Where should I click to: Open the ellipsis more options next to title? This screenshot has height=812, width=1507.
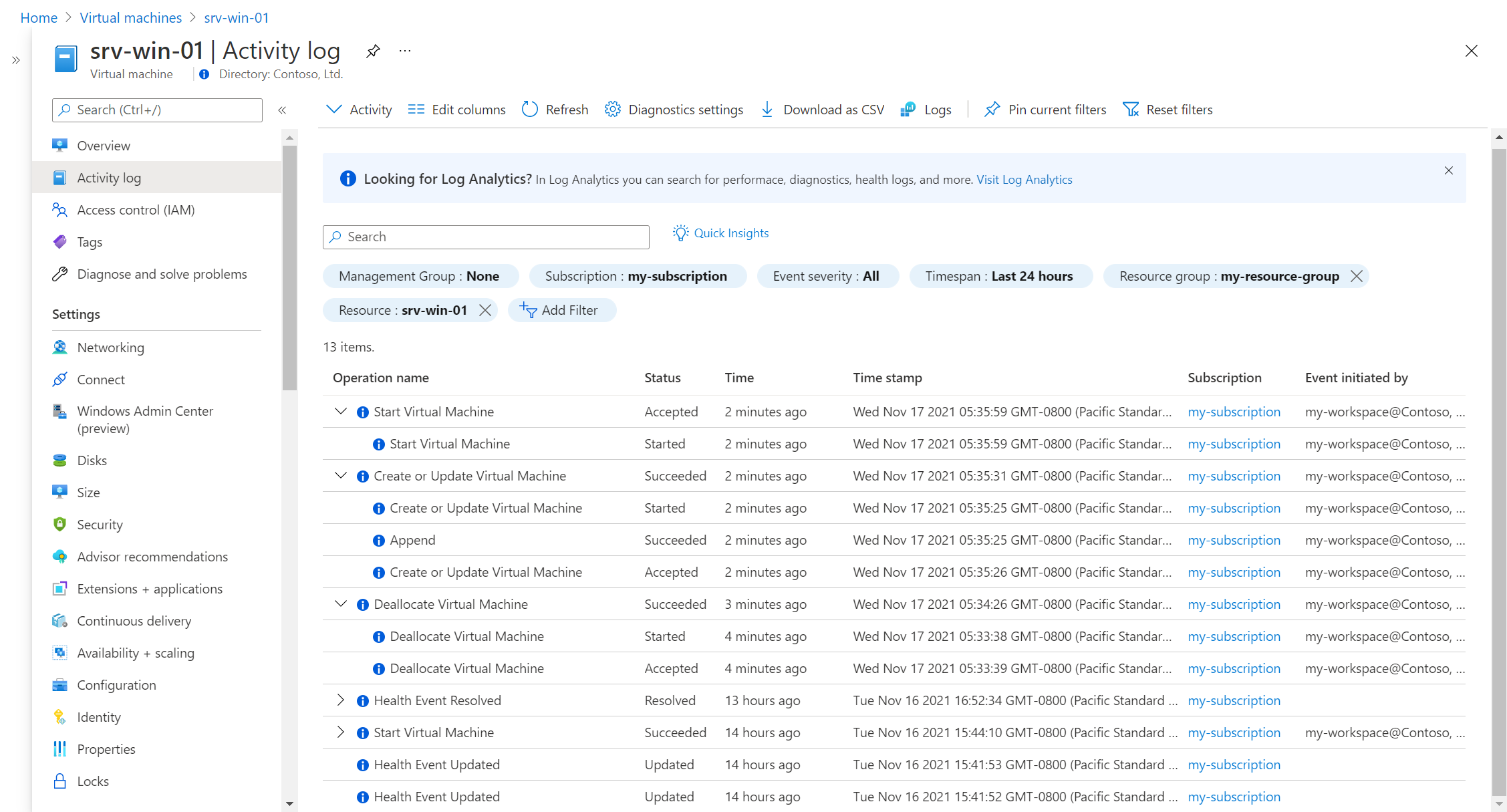coord(405,51)
